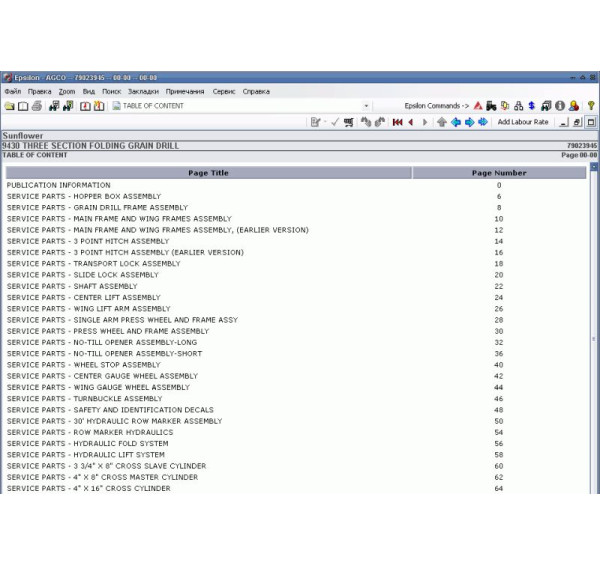Click the blue left arrow navigation icon
The image size is (600, 565).
(x=456, y=122)
